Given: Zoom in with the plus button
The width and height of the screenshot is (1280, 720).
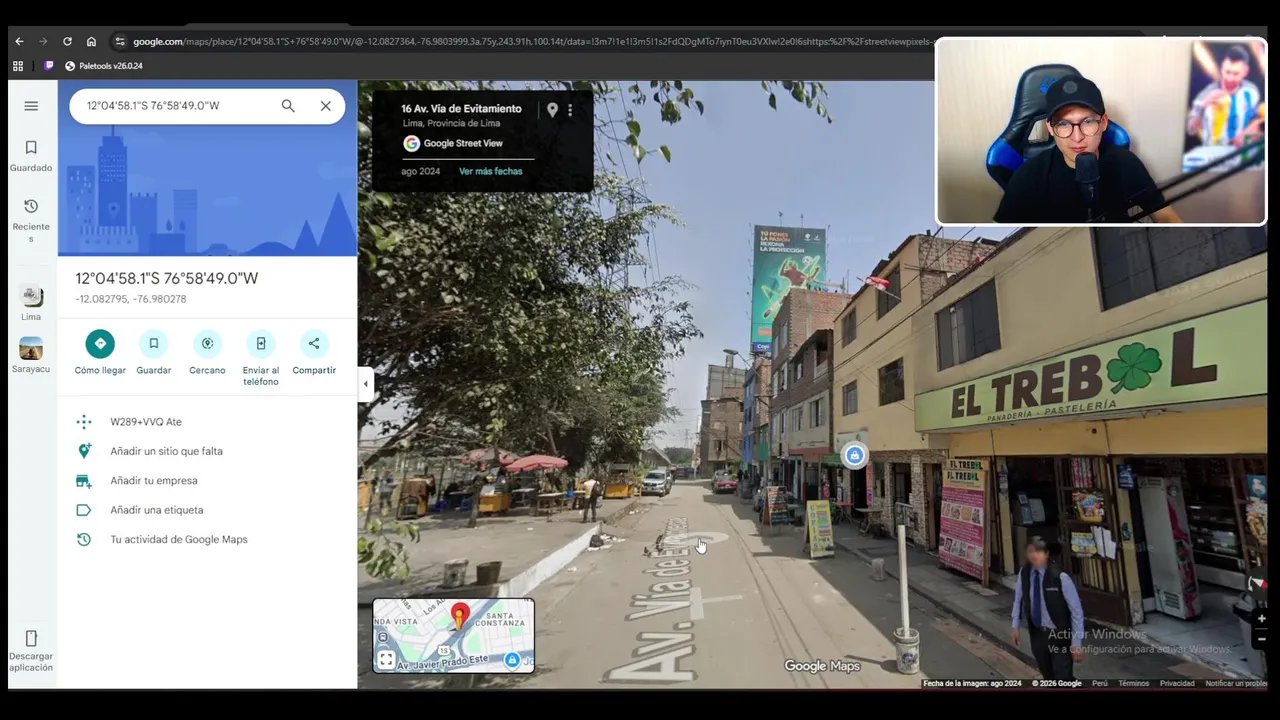Looking at the screenshot, I should point(1261,619).
